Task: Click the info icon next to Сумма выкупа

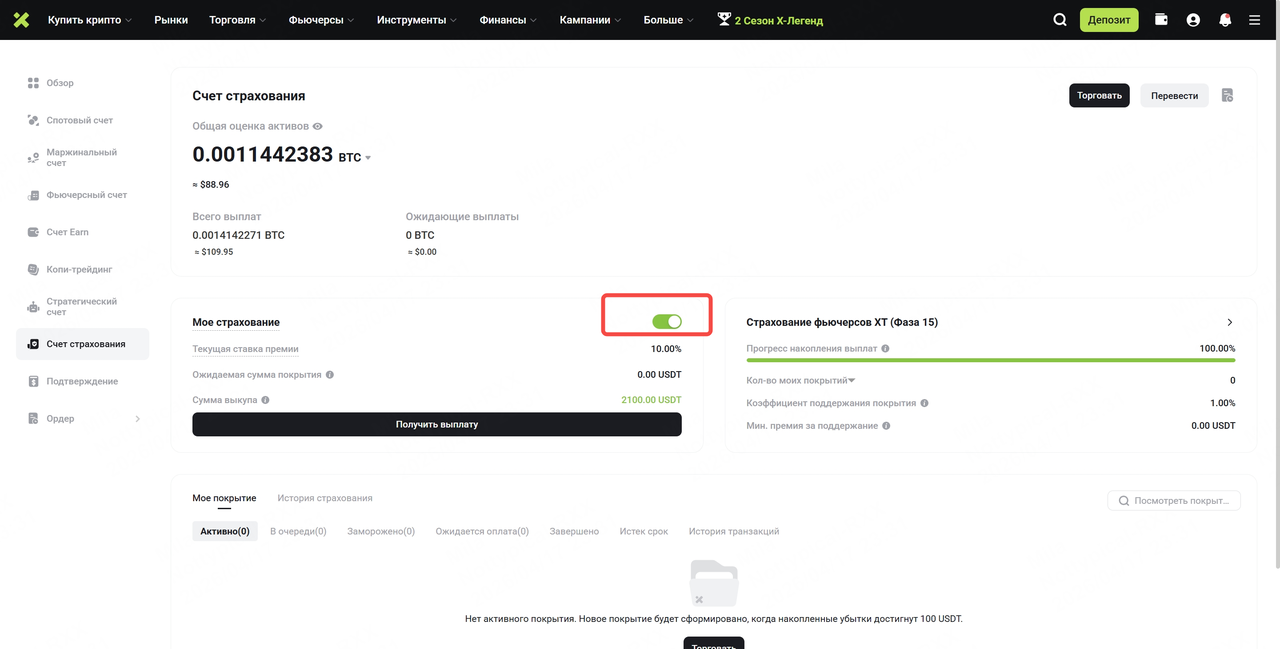Action: point(266,400)
